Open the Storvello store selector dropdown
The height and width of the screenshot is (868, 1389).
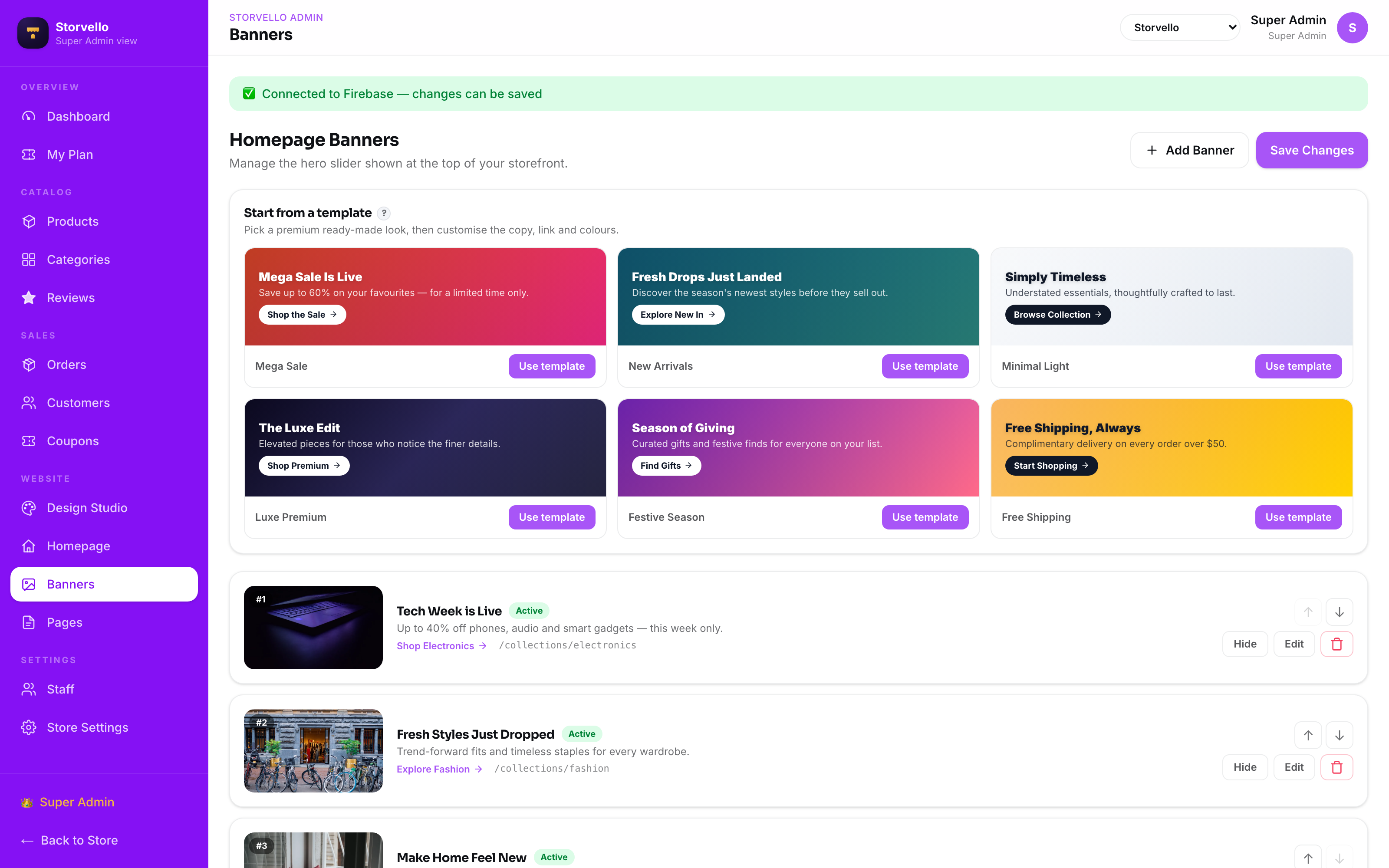pyautogui.click(x=1180, y=27)
